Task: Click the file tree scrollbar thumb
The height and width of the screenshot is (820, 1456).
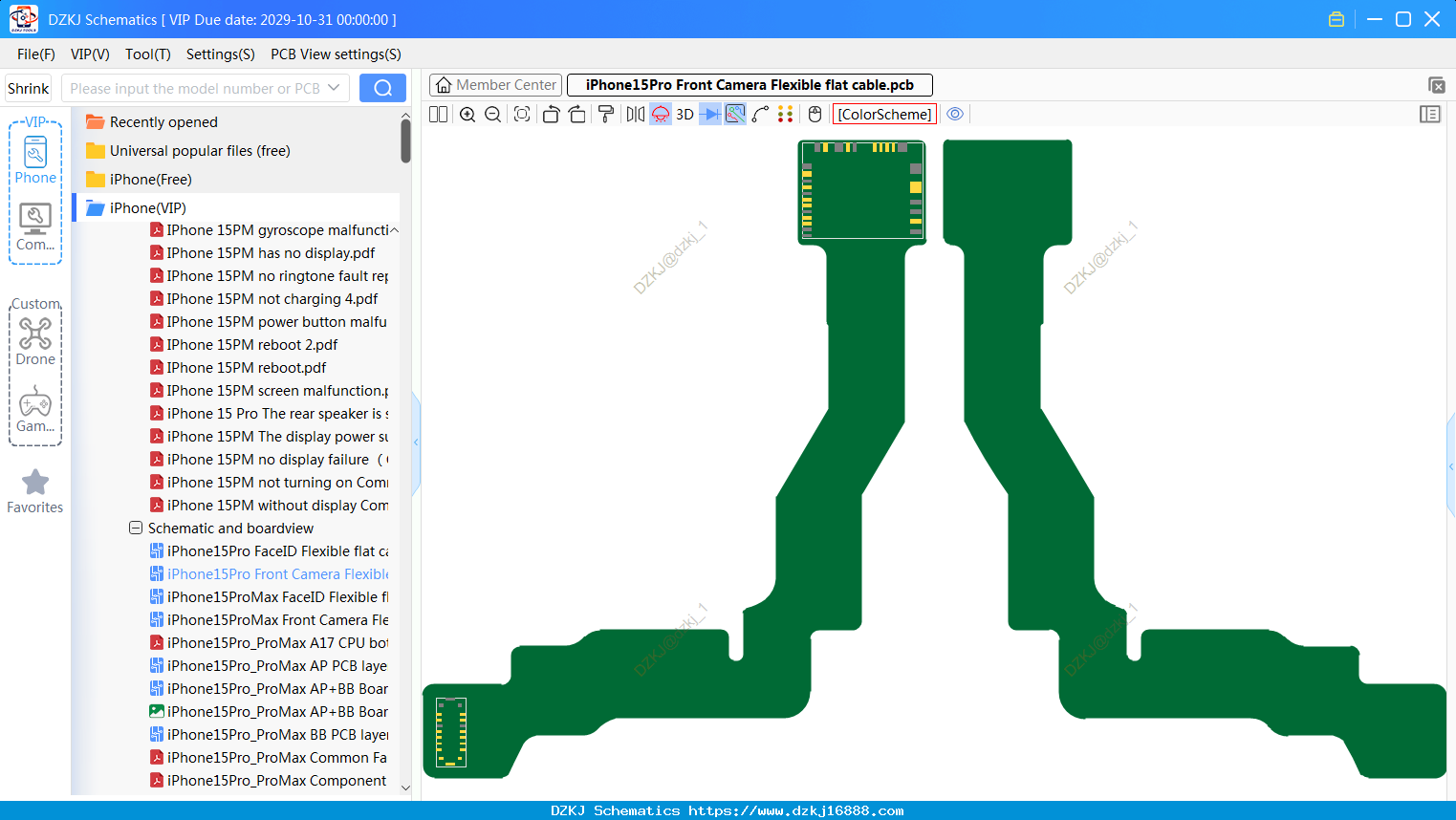Action: click(x=405, y=140)
